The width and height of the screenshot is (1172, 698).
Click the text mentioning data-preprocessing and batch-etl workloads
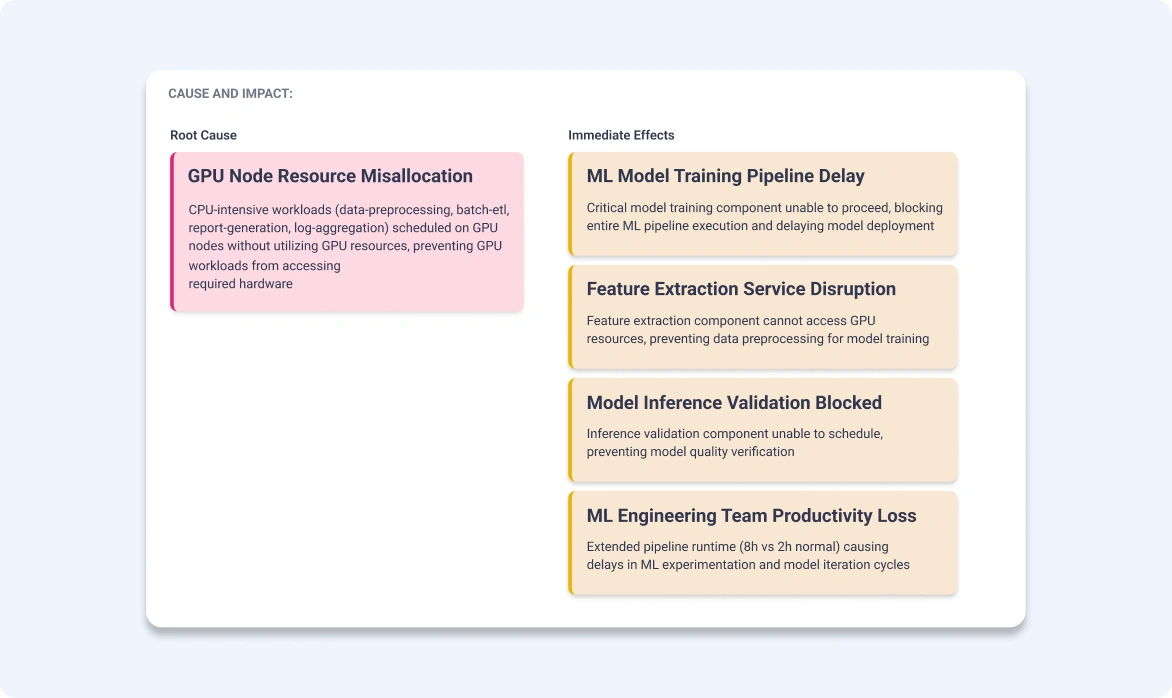point(348,209)
